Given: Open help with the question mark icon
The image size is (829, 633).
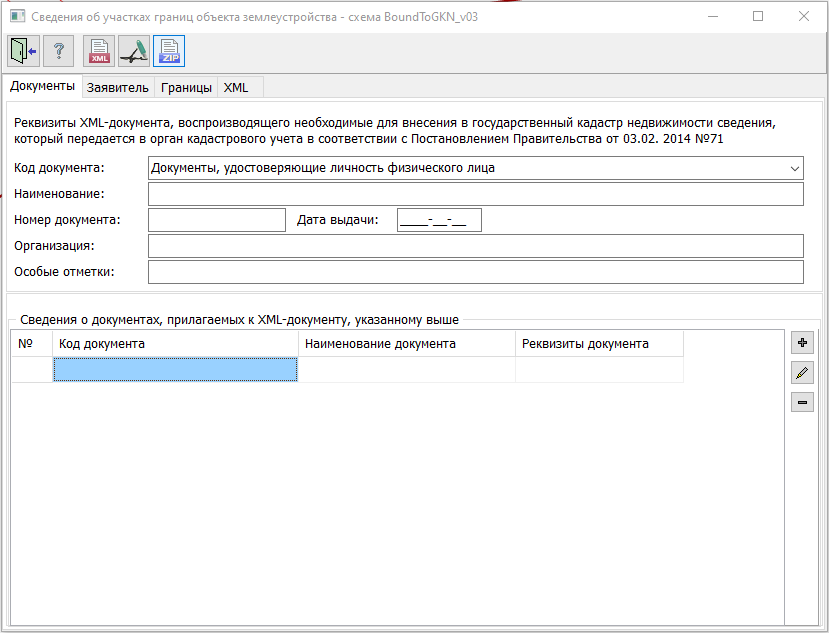Looking at the screenshot, I should (58, 50).
